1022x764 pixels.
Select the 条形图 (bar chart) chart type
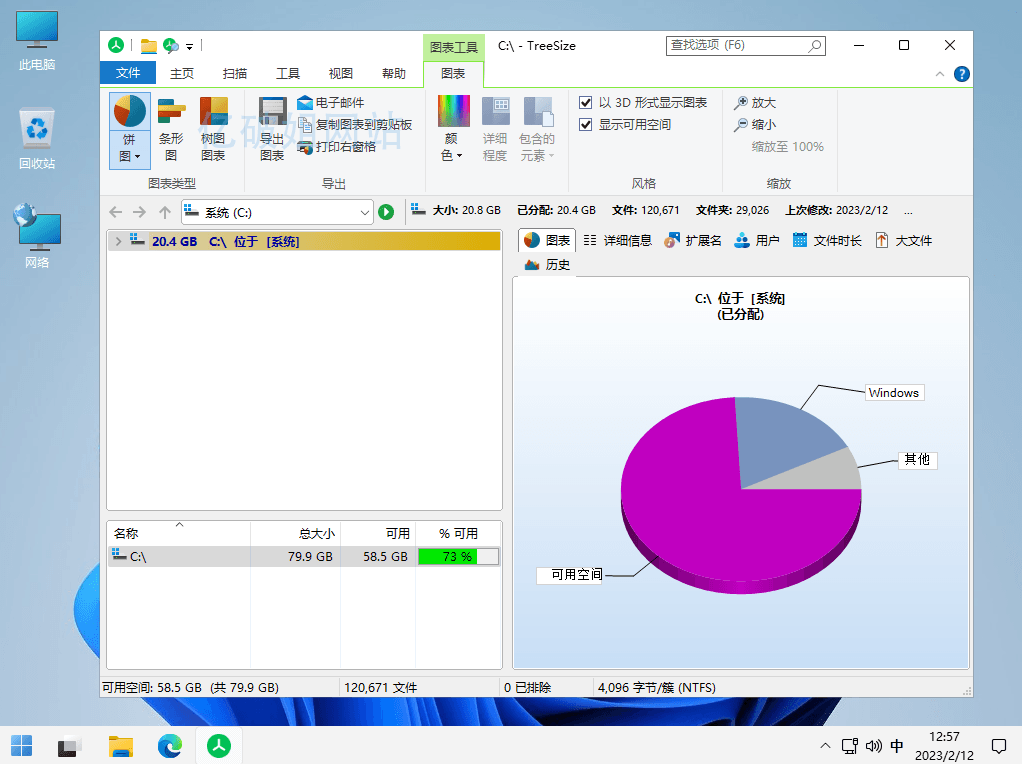click(170, 128)
